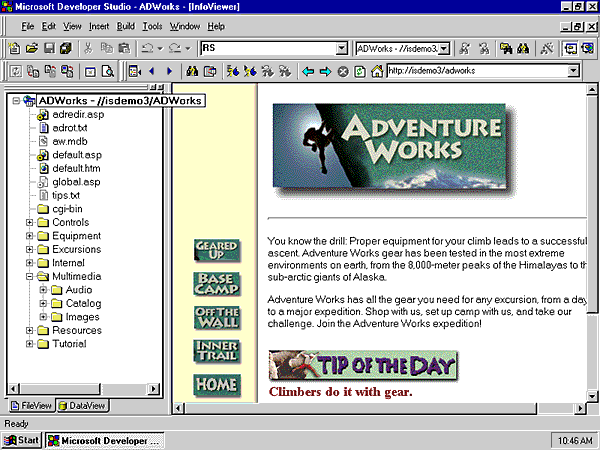Click the Windows Start button
This screenshot has height=450, width=600.
[x=23, y=440]
